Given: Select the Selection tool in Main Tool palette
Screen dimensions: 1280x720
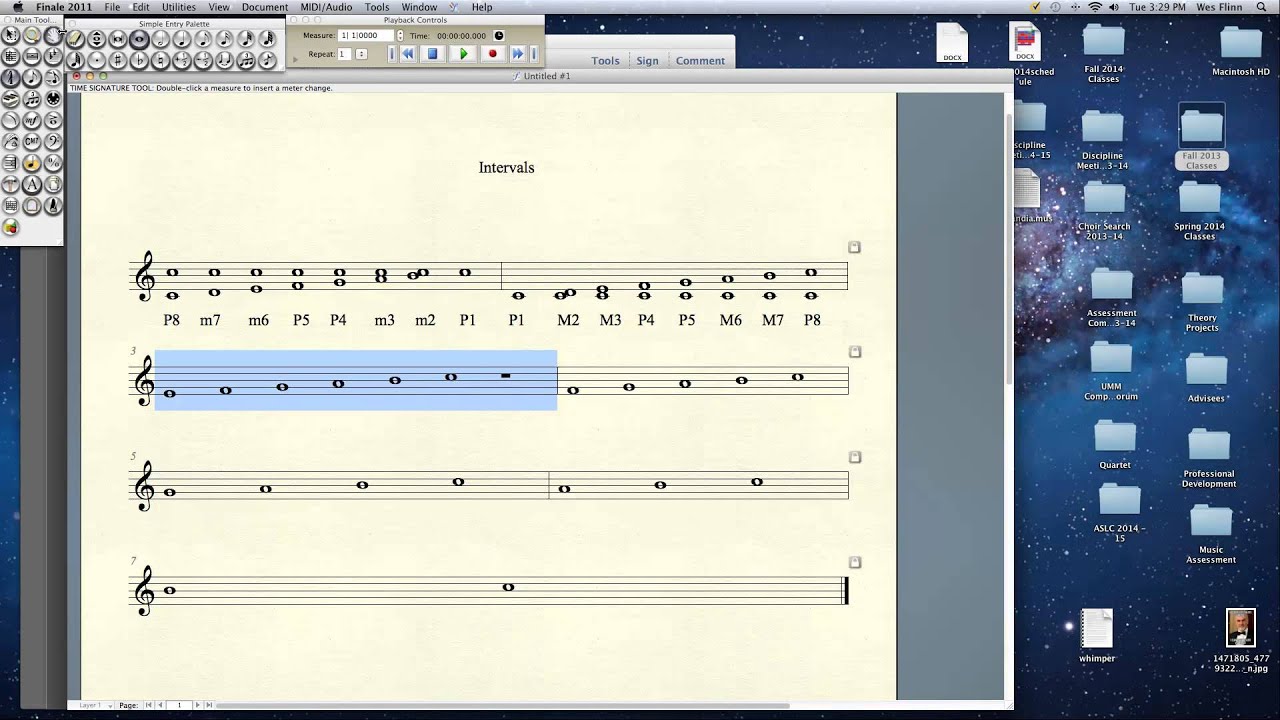Looking at the screenshot, I should (x=11, y=35).
